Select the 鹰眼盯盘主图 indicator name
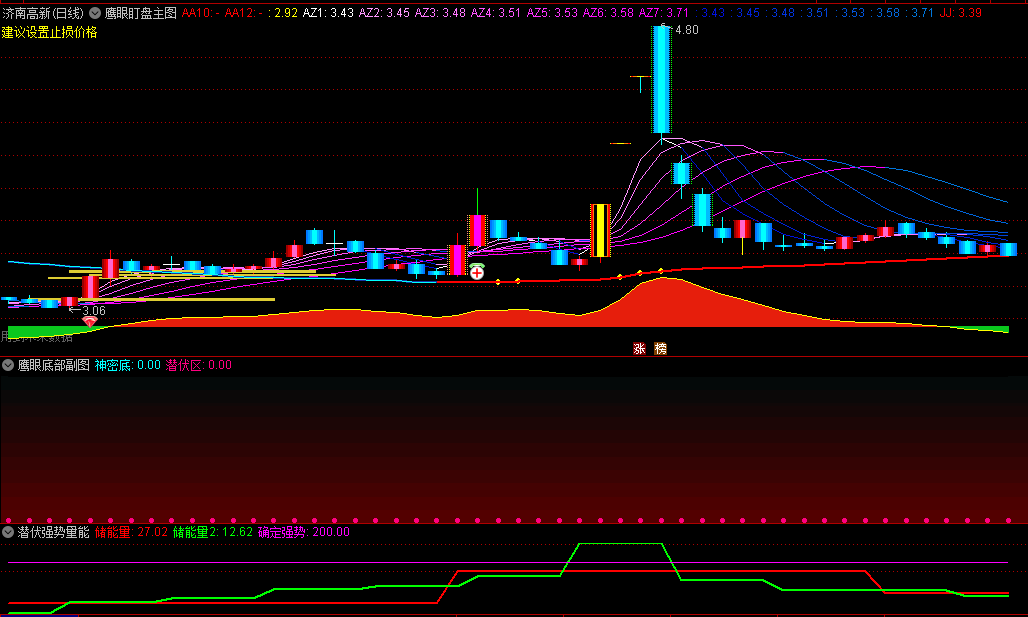Screen dimensions: 1028x617 click(141, 13)
